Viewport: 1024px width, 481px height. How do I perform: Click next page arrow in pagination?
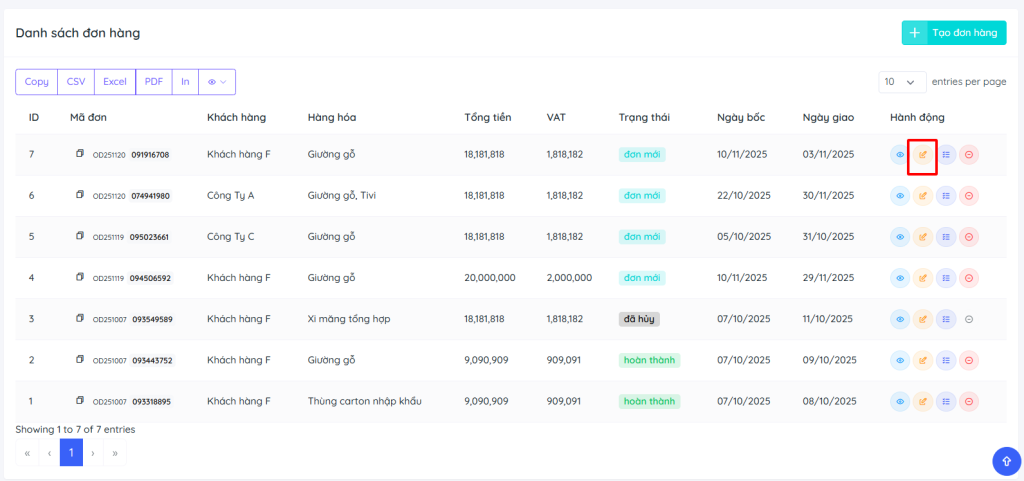[93, 453]
